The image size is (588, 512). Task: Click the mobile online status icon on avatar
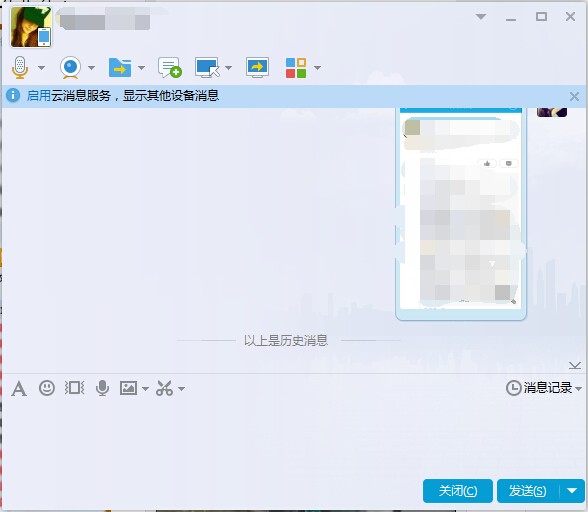point(44,37)
